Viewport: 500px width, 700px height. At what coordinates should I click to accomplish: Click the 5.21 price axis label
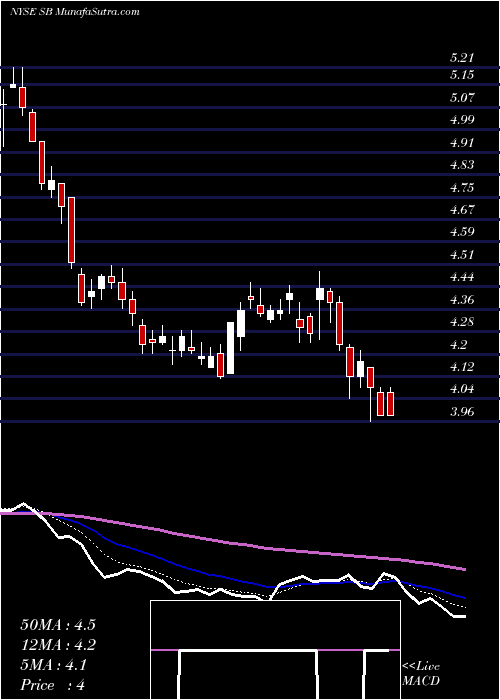pos(462,58)
